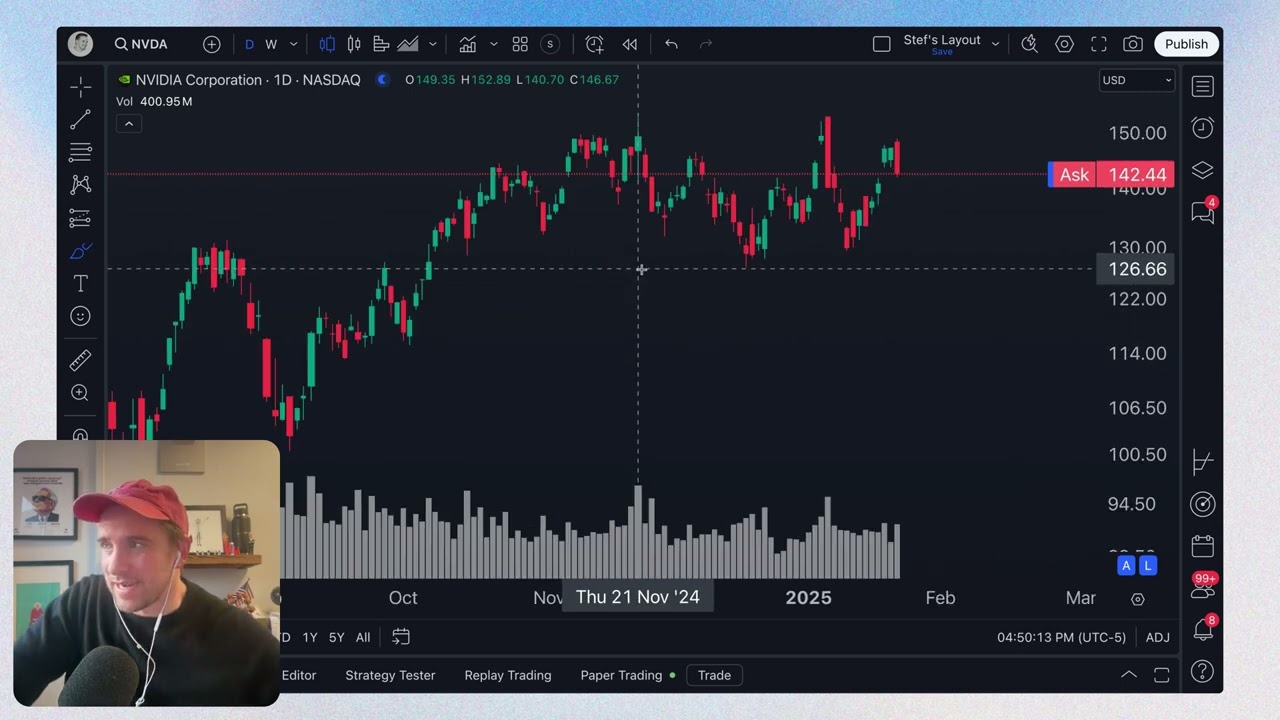Collapse the indicator legend chevron
This screenshot has width=1280, height=720.
129,123
